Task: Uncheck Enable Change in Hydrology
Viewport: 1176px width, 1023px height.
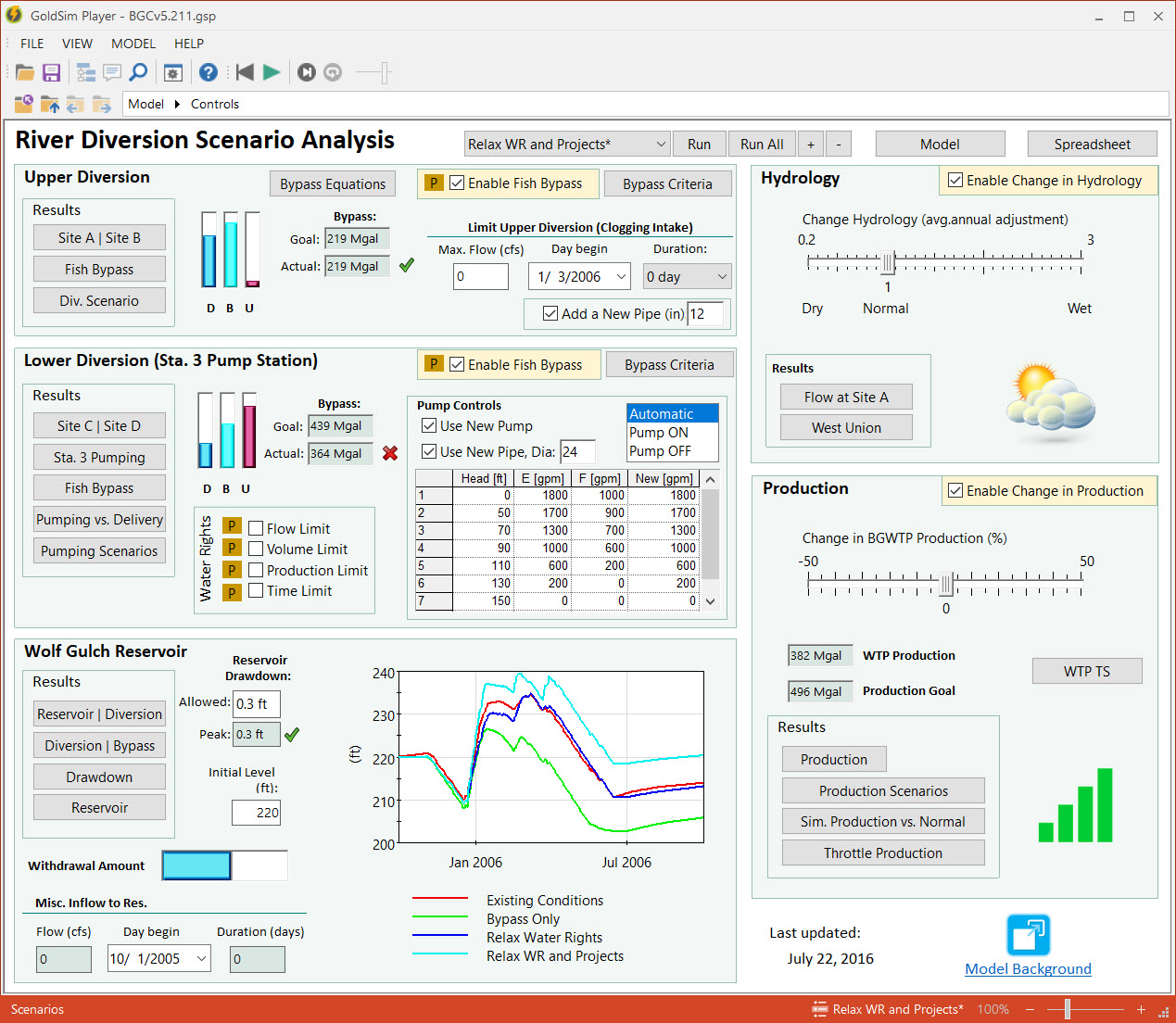Action: (955, 181)
